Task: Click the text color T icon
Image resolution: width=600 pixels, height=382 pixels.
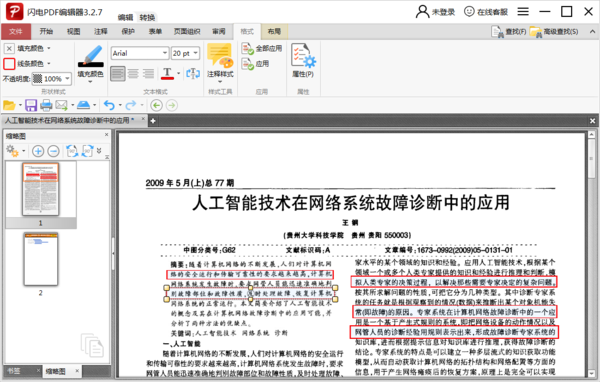Action: coord(167,73)
